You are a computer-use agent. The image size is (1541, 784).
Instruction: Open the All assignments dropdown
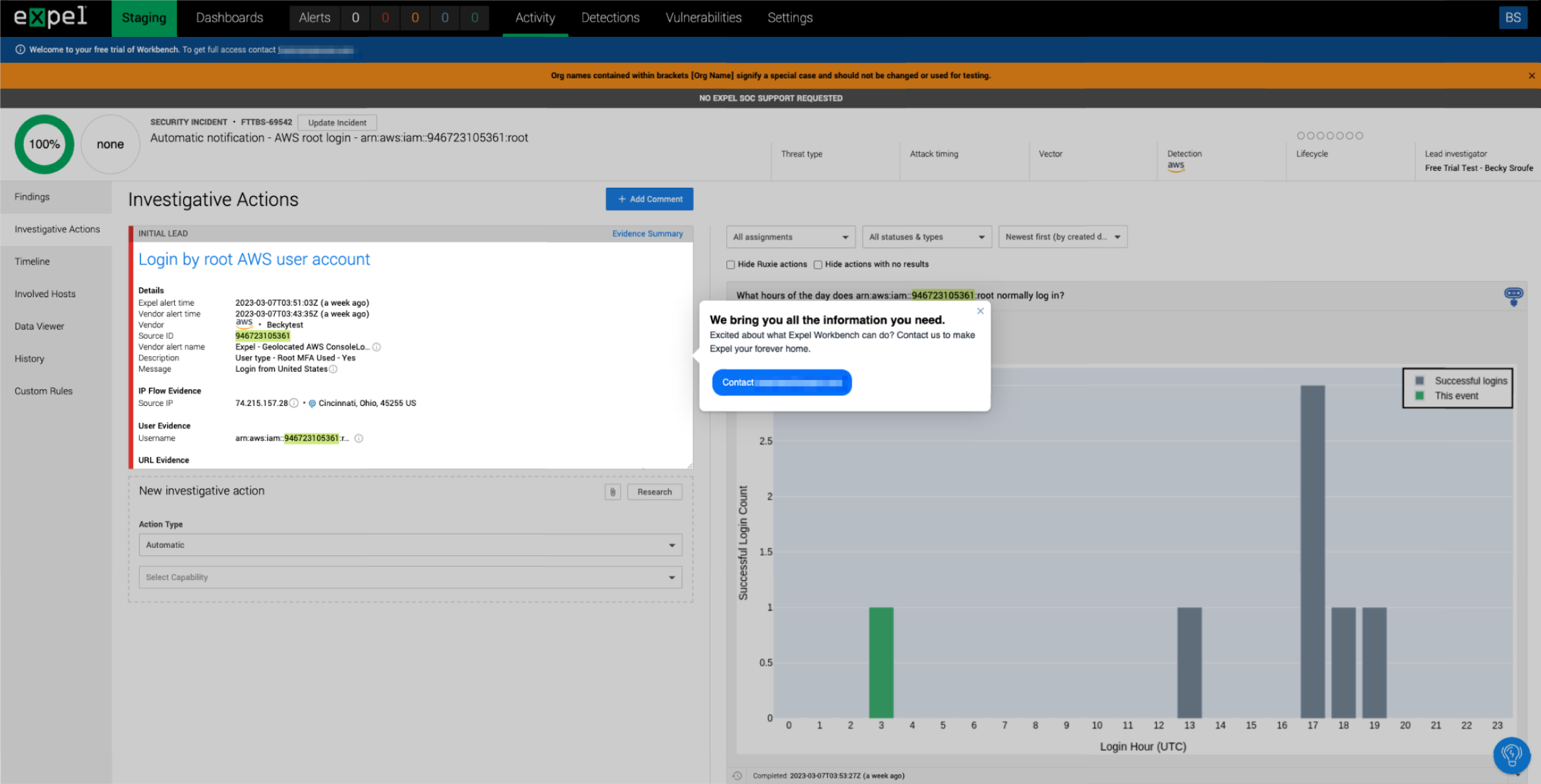[x=791, y=237]
